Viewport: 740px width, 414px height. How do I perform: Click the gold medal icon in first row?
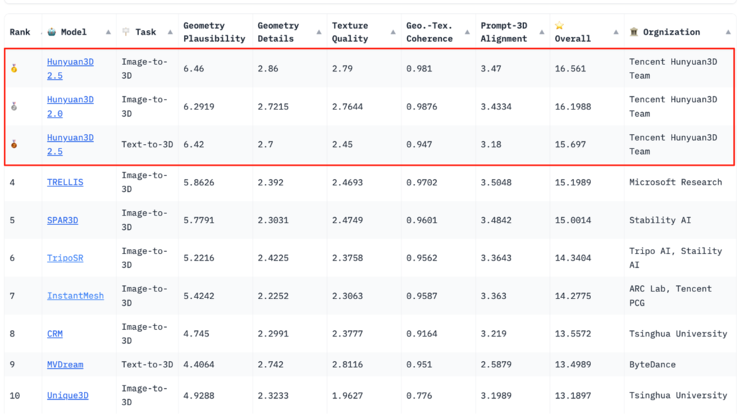[x=14, y=69]
